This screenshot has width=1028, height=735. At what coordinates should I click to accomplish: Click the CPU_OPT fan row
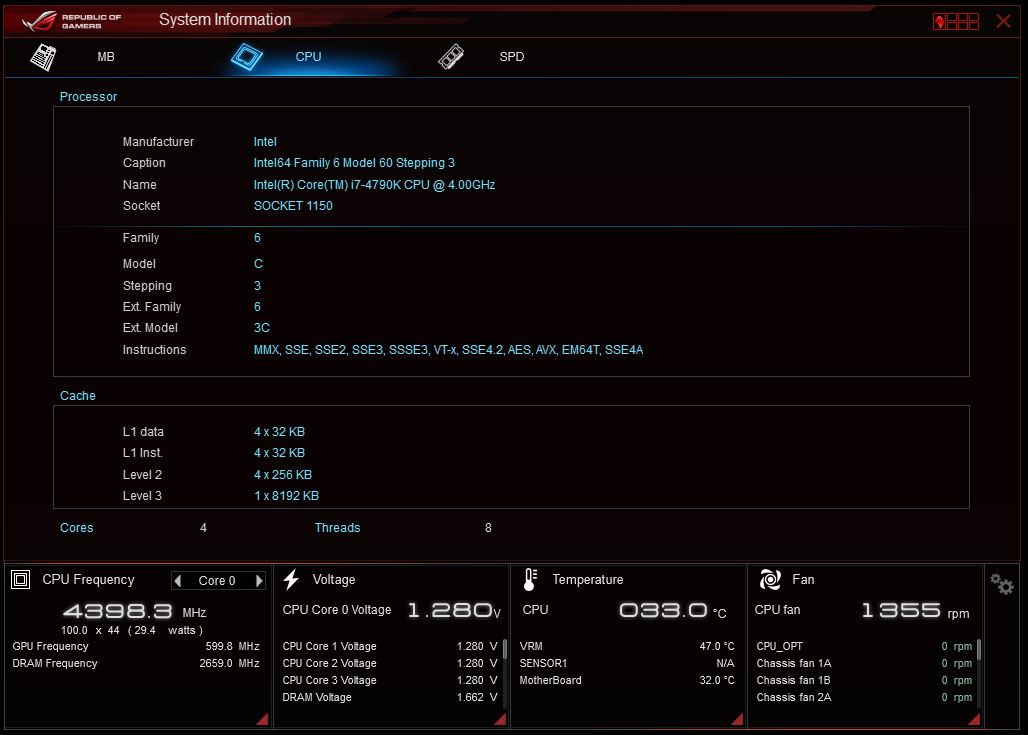point(864,646)
